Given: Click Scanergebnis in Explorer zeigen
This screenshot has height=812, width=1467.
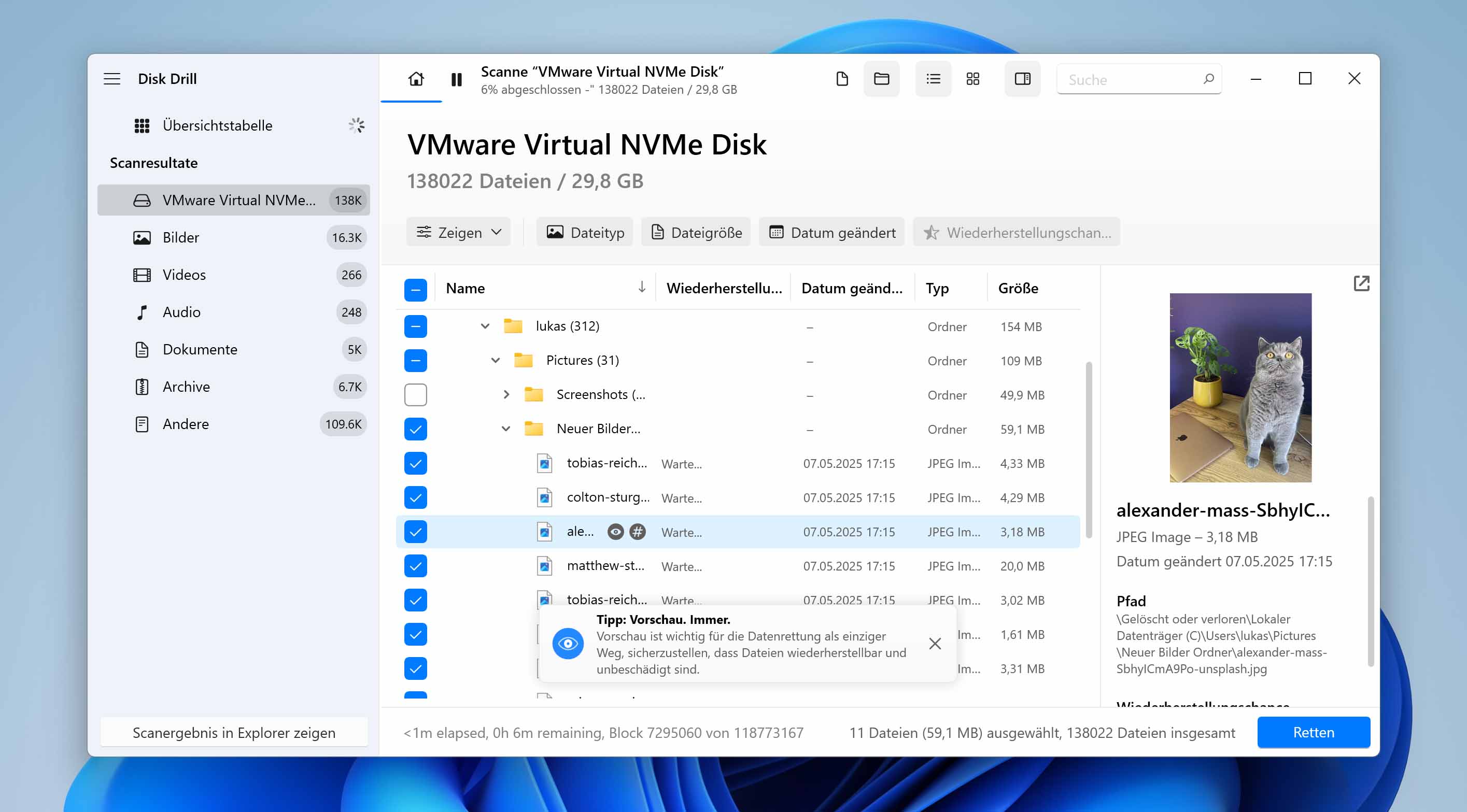Looking at the screenshot, I should (233, 732).
